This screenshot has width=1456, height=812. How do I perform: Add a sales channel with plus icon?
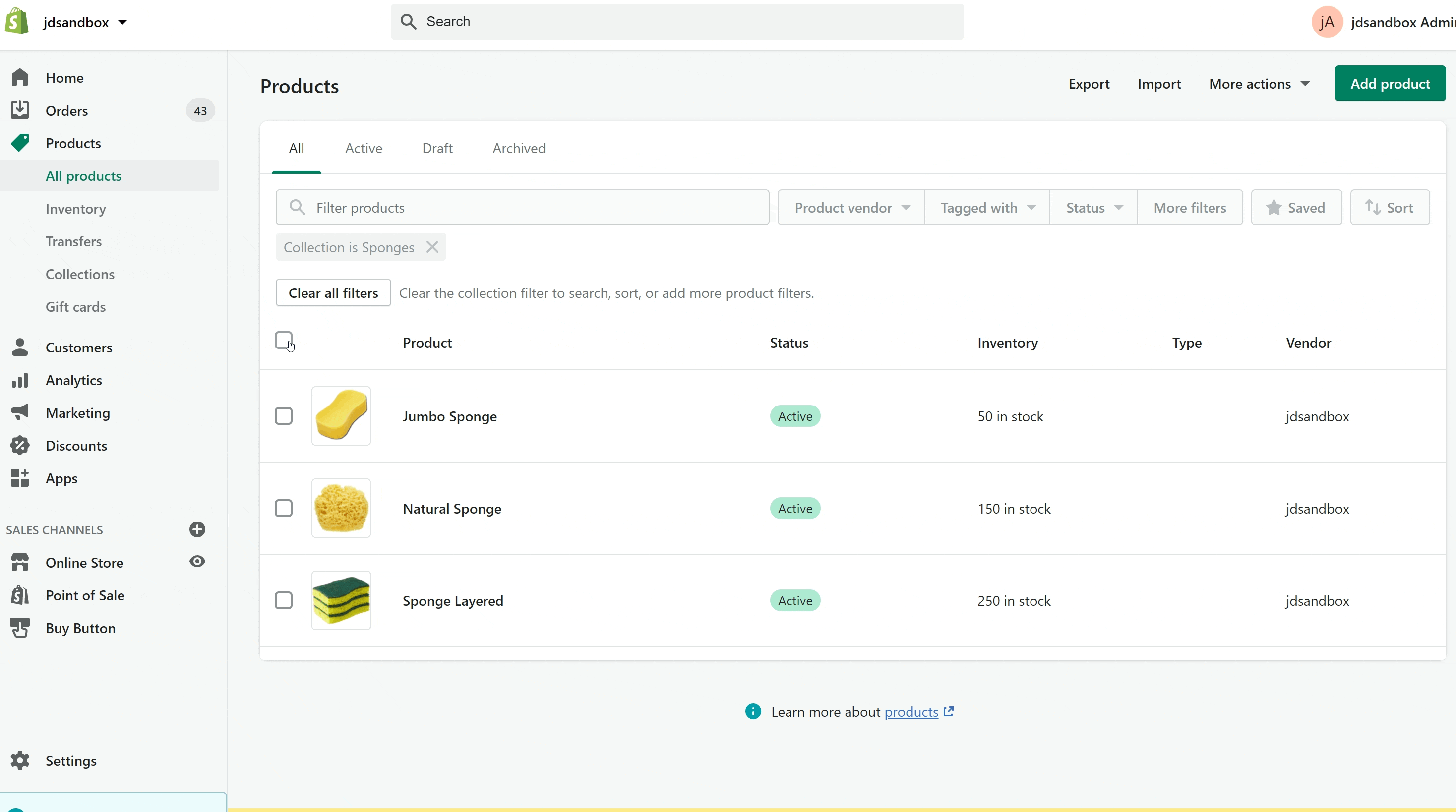pos(197,529)
